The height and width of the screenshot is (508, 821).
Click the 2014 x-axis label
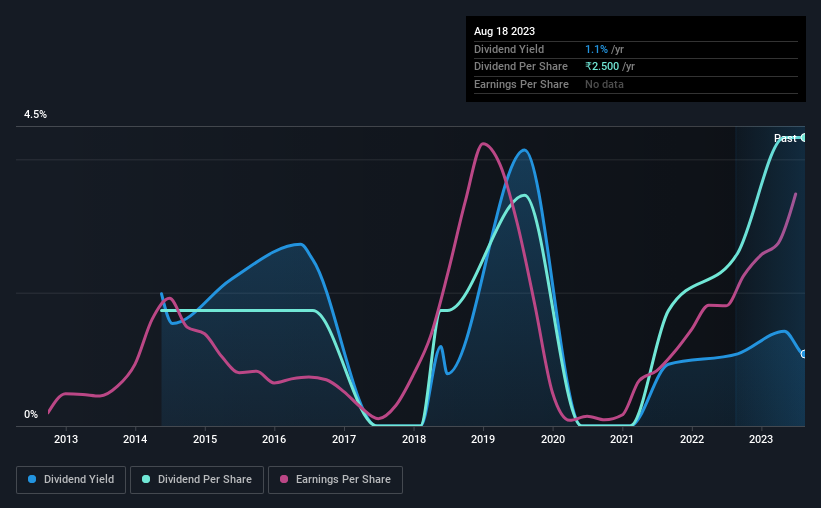[135, 439]
